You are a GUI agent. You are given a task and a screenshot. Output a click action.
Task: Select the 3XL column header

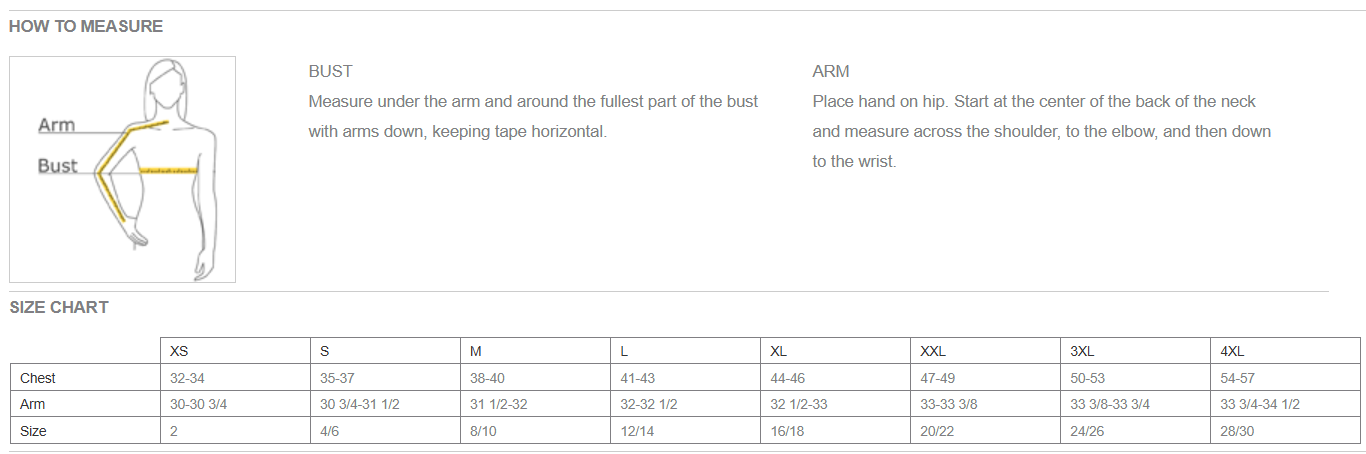pos(1083,351)
